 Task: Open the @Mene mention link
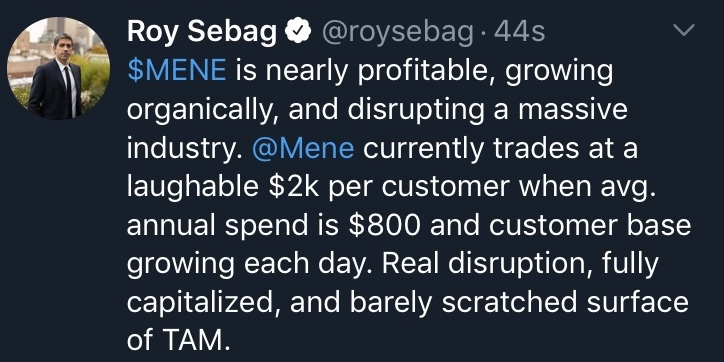click(303, 149)
